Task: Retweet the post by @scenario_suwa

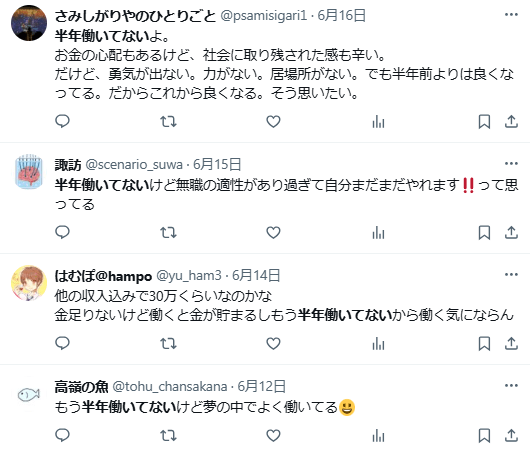Action: (x=168, y=233)
